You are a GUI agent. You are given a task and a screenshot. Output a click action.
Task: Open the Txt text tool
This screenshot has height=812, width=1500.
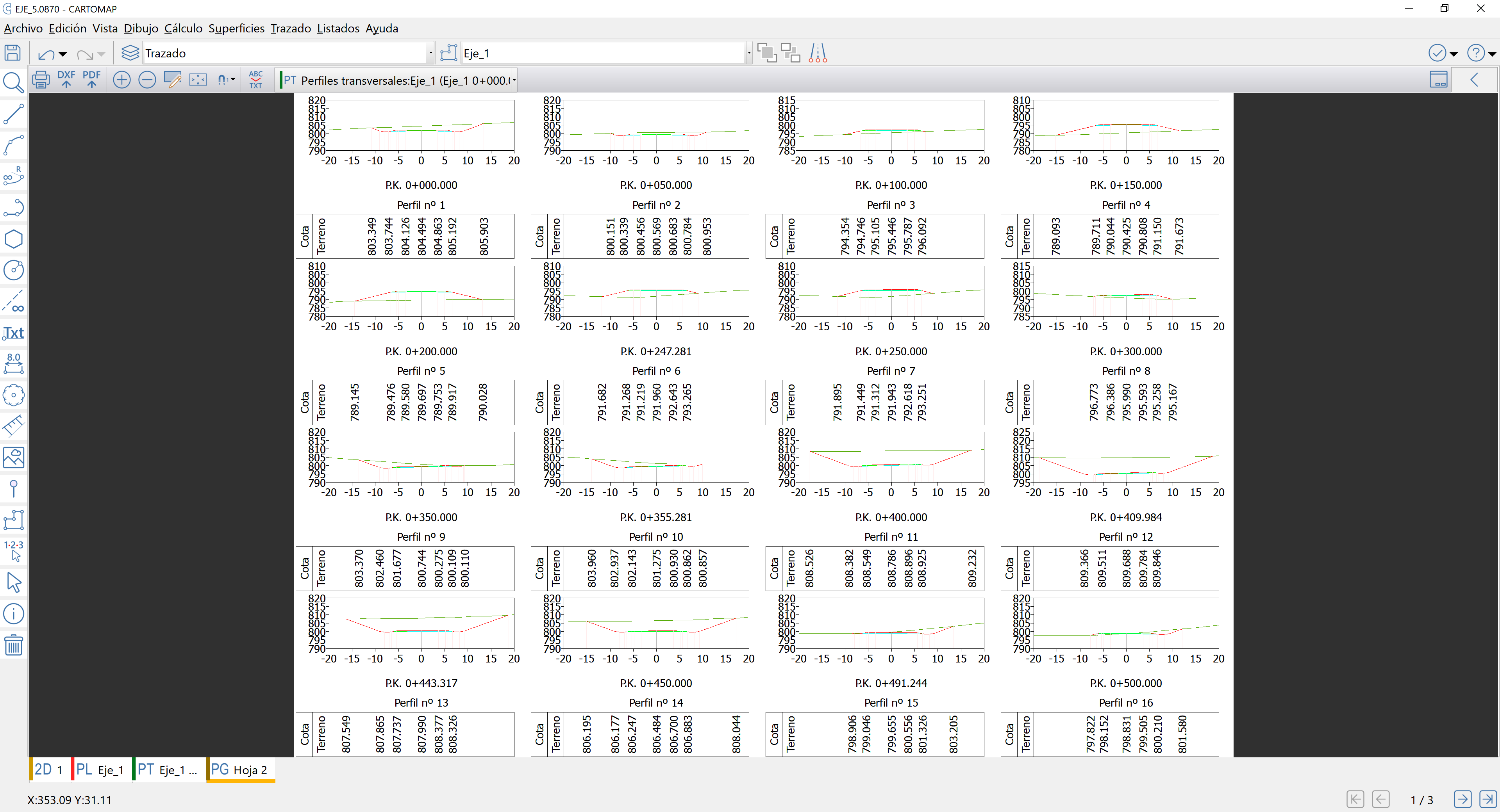tap(13, 333)
